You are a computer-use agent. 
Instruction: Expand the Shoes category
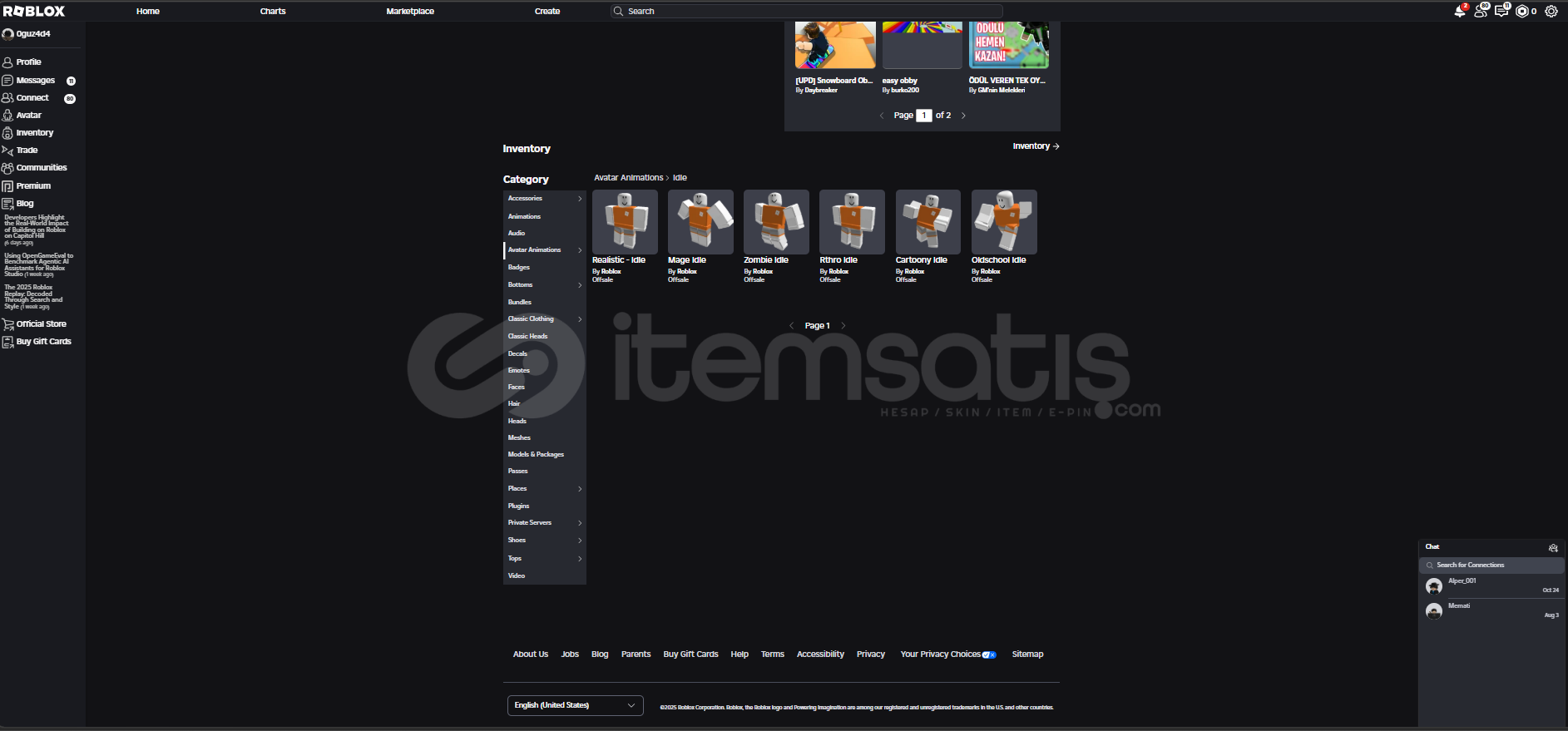pyautogui.click(x=580, y=541)
